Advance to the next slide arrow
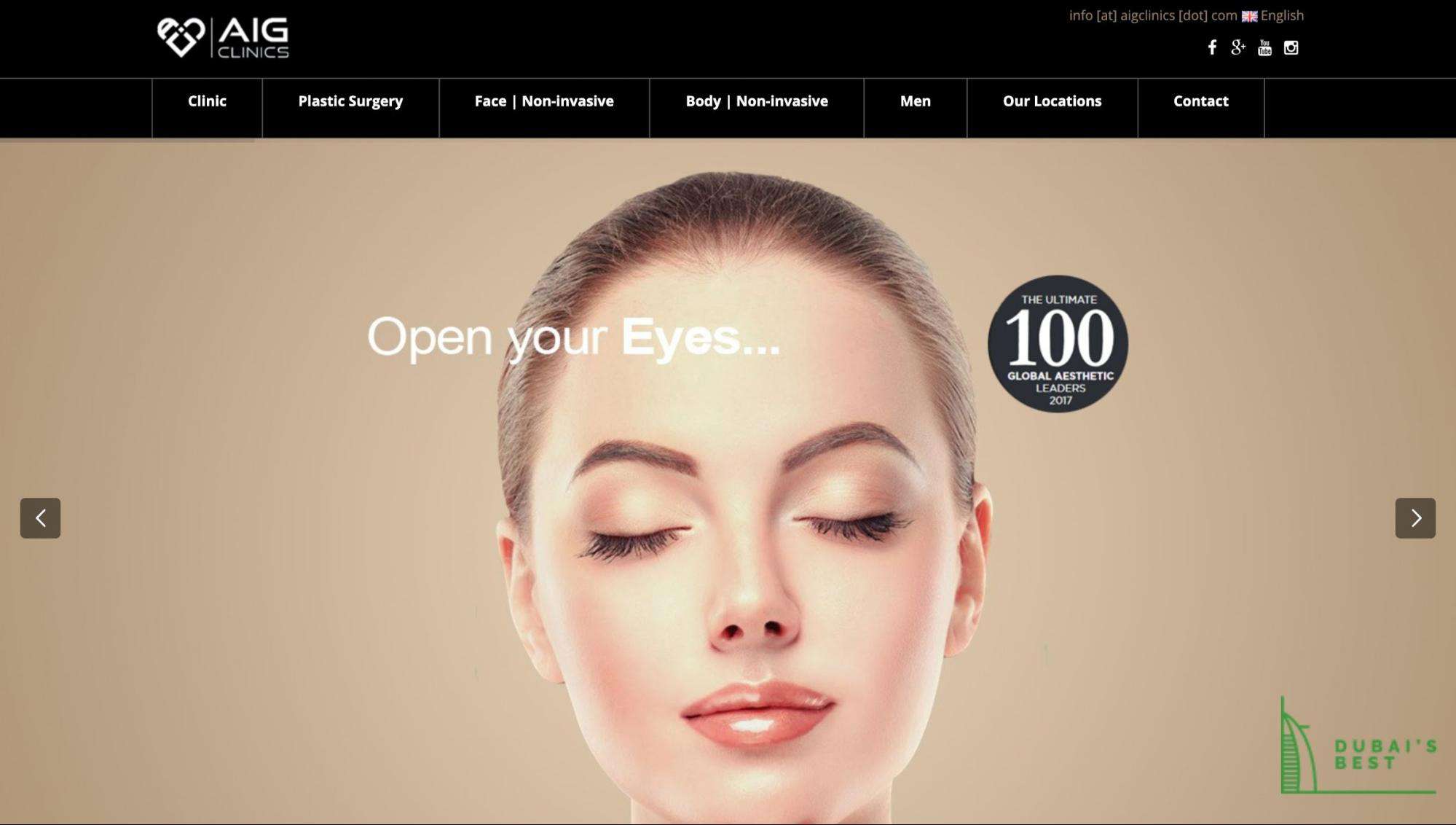The width and height of the screenshot is (1456, 825). tap(1415, 518)
